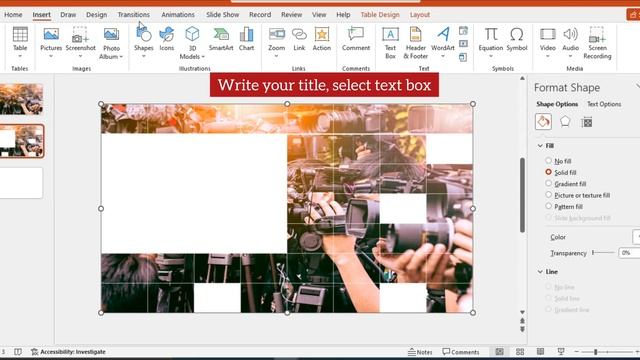Image resolution: width=640 pixels, height=360 pixels.
Task: Open the Draw tab
Action: [x=68, y=15]
